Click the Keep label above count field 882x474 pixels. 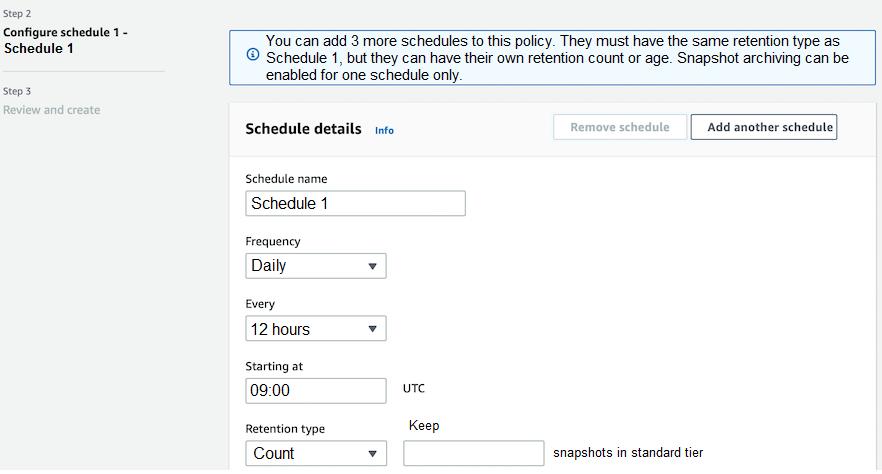424,426
